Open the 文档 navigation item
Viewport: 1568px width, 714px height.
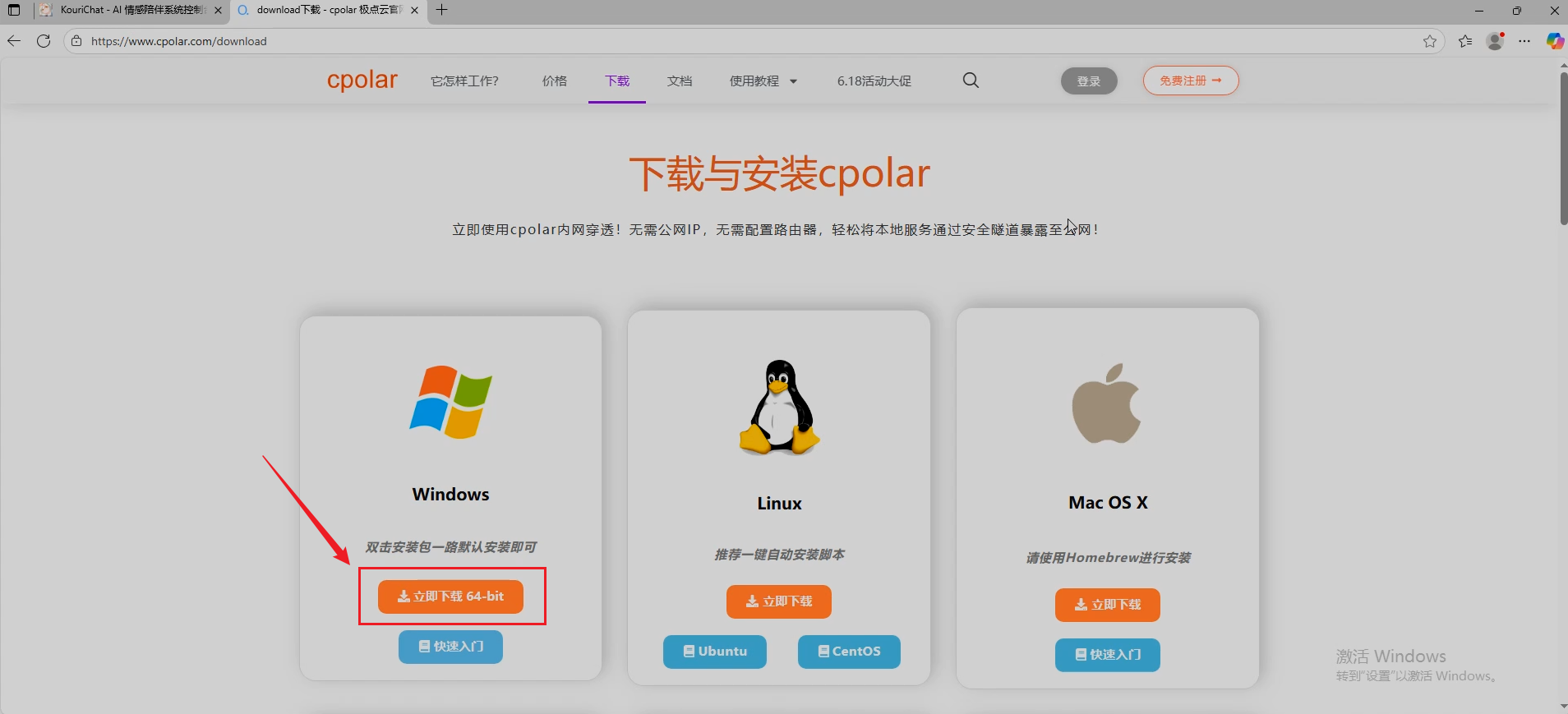(x=680, y=81)
